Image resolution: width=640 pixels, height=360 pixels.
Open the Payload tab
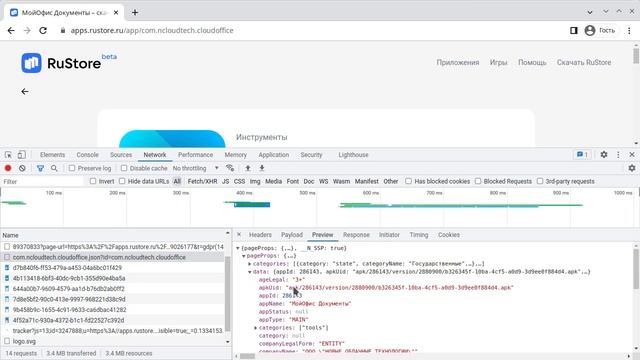point(292,235)
